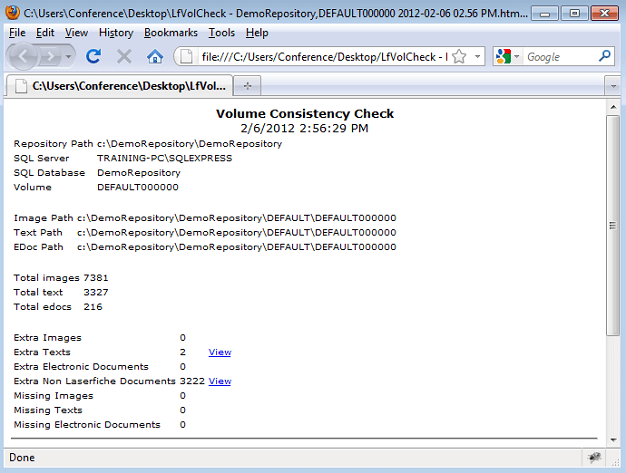Open the Help menu

coord(257,33)
